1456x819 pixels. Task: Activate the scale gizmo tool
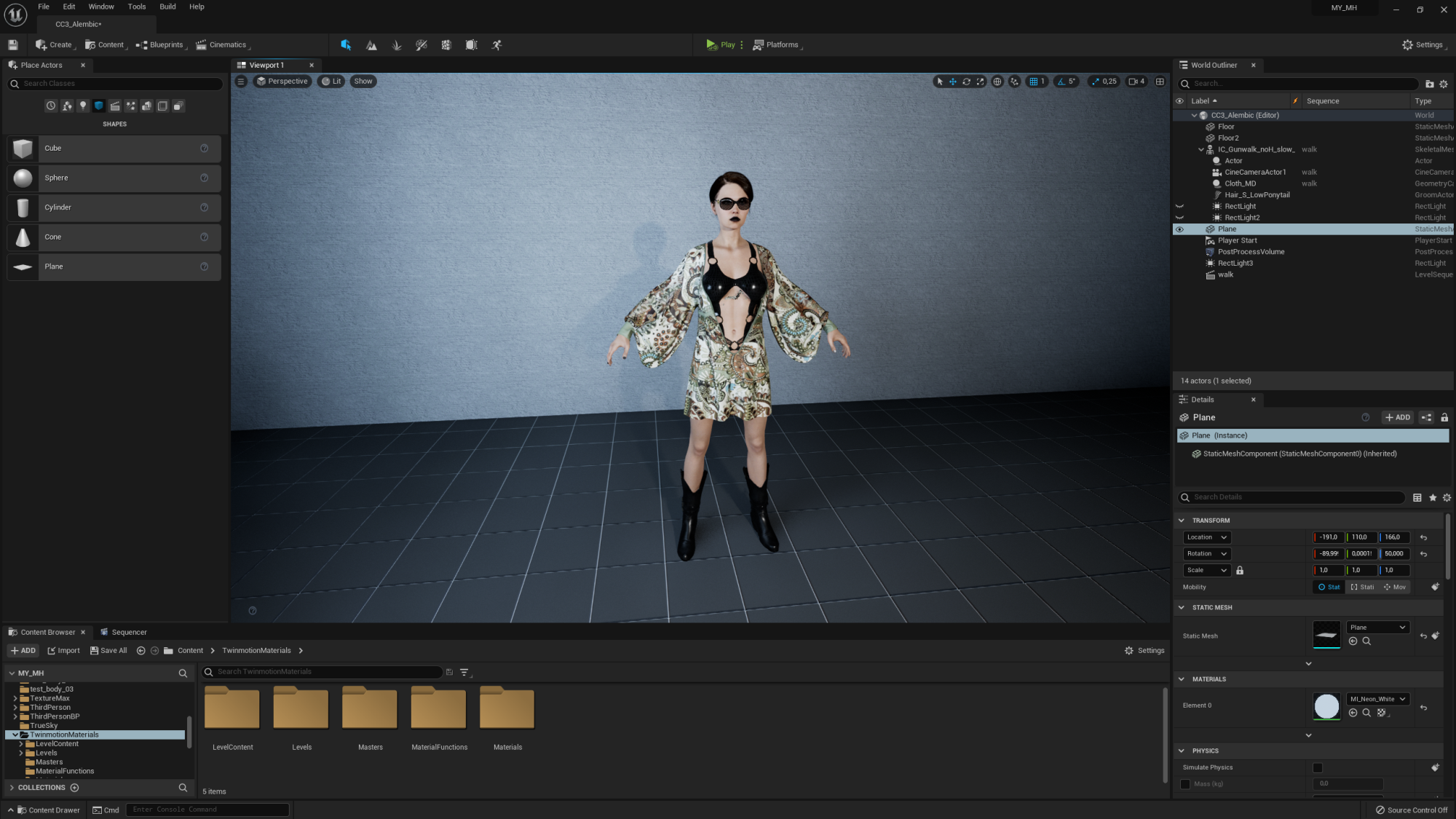981,82
